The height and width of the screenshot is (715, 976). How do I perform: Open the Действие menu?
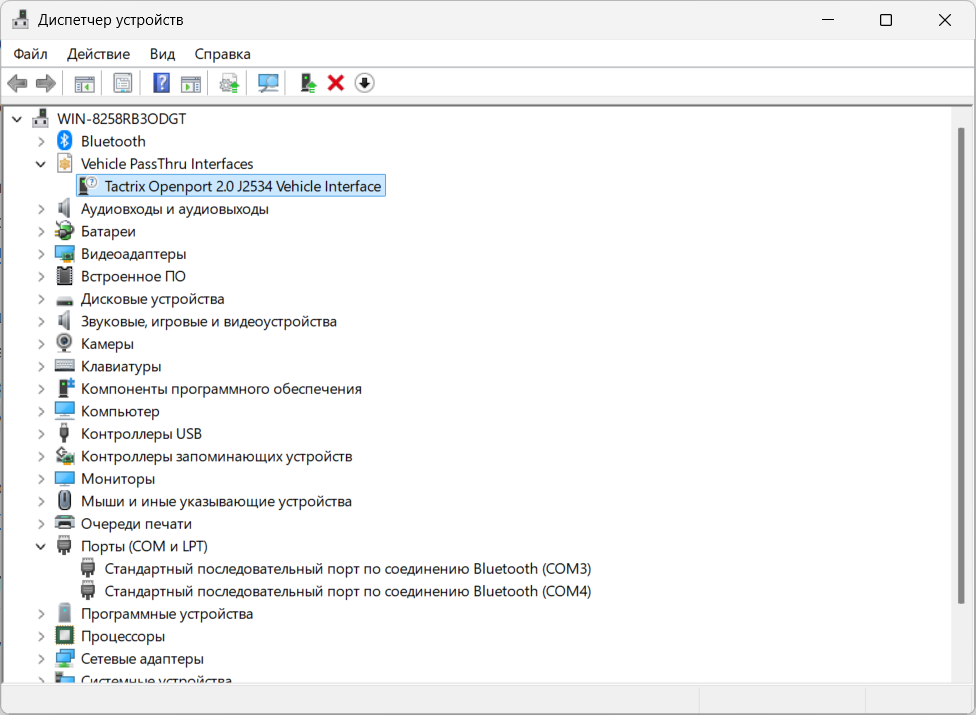pyautogui.click(x=98, y=54)
